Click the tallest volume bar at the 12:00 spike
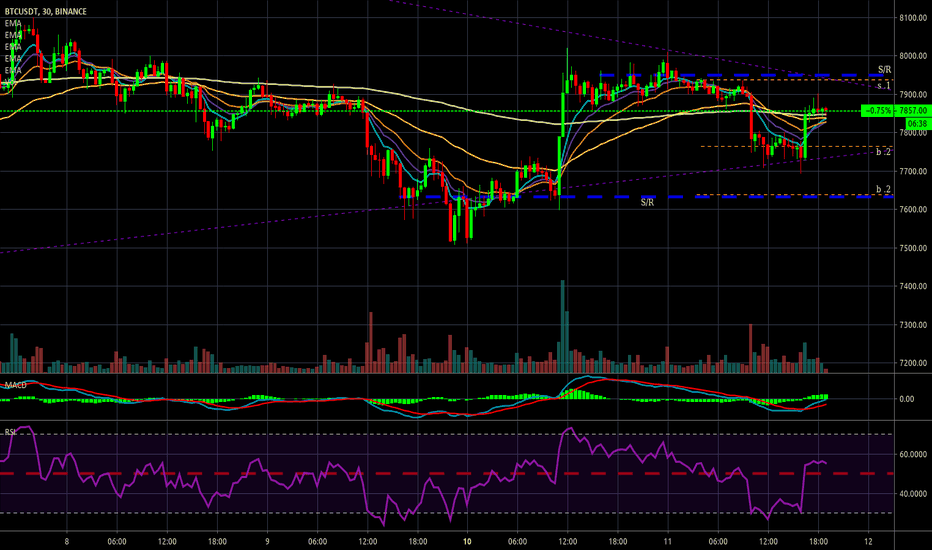Image resolution: width=932 pixels, height=550 pixels. 562,326
